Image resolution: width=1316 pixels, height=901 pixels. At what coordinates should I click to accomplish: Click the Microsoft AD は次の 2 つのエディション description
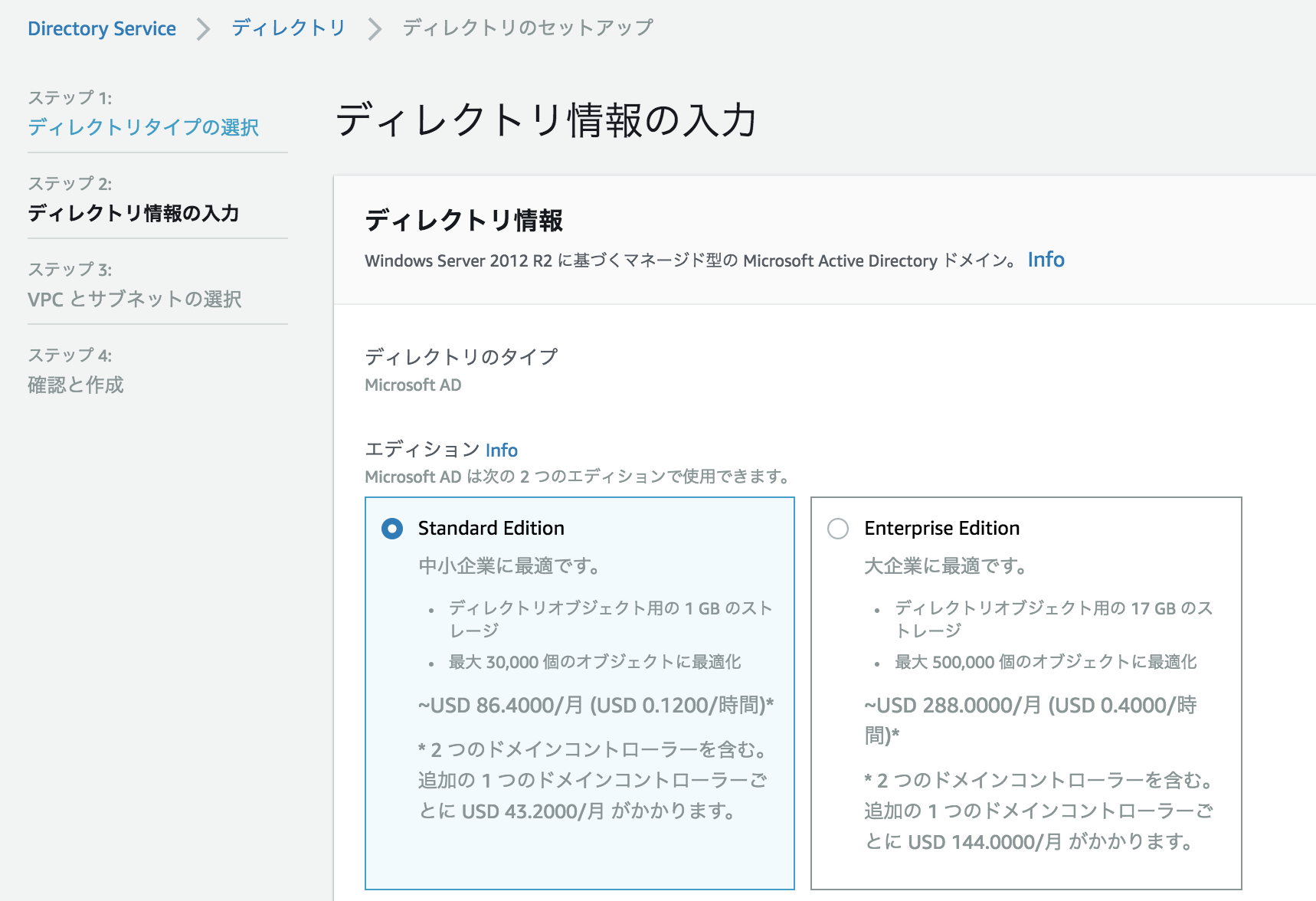pyautogui.click(x=578, y=477)
